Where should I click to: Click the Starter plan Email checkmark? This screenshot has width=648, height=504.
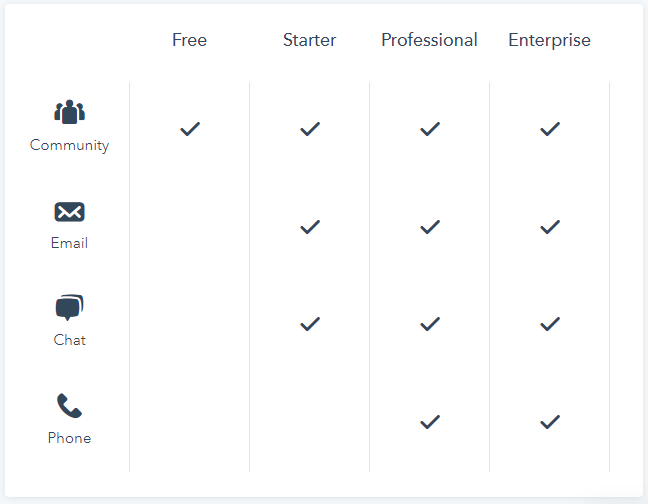(310, 227)
